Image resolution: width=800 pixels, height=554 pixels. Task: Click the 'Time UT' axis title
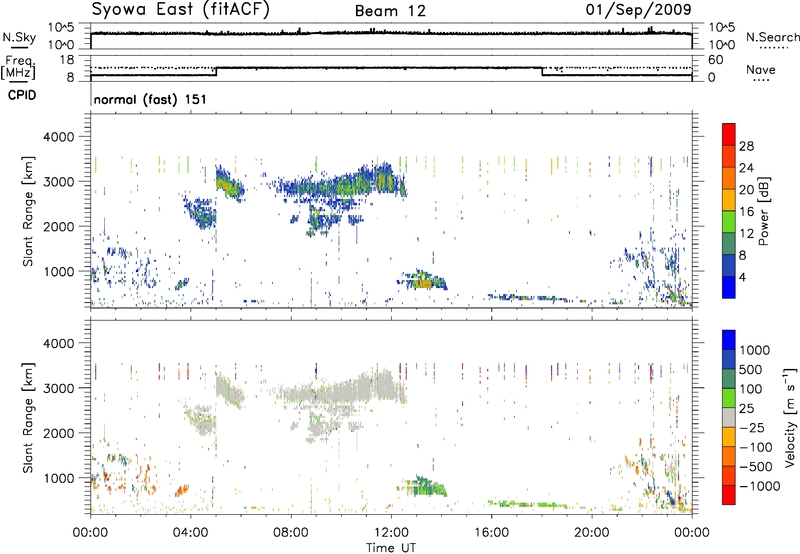391,547
